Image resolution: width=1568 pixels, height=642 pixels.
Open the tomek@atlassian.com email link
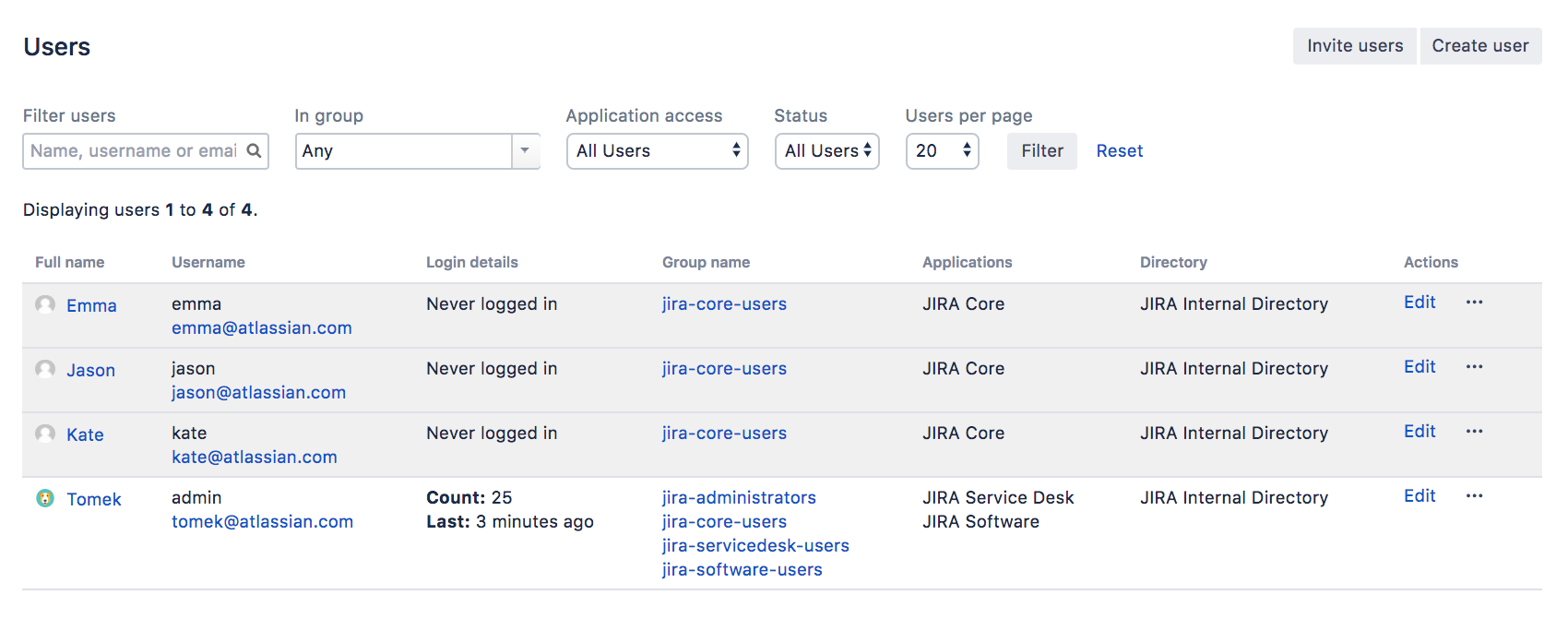pos(262,522)
